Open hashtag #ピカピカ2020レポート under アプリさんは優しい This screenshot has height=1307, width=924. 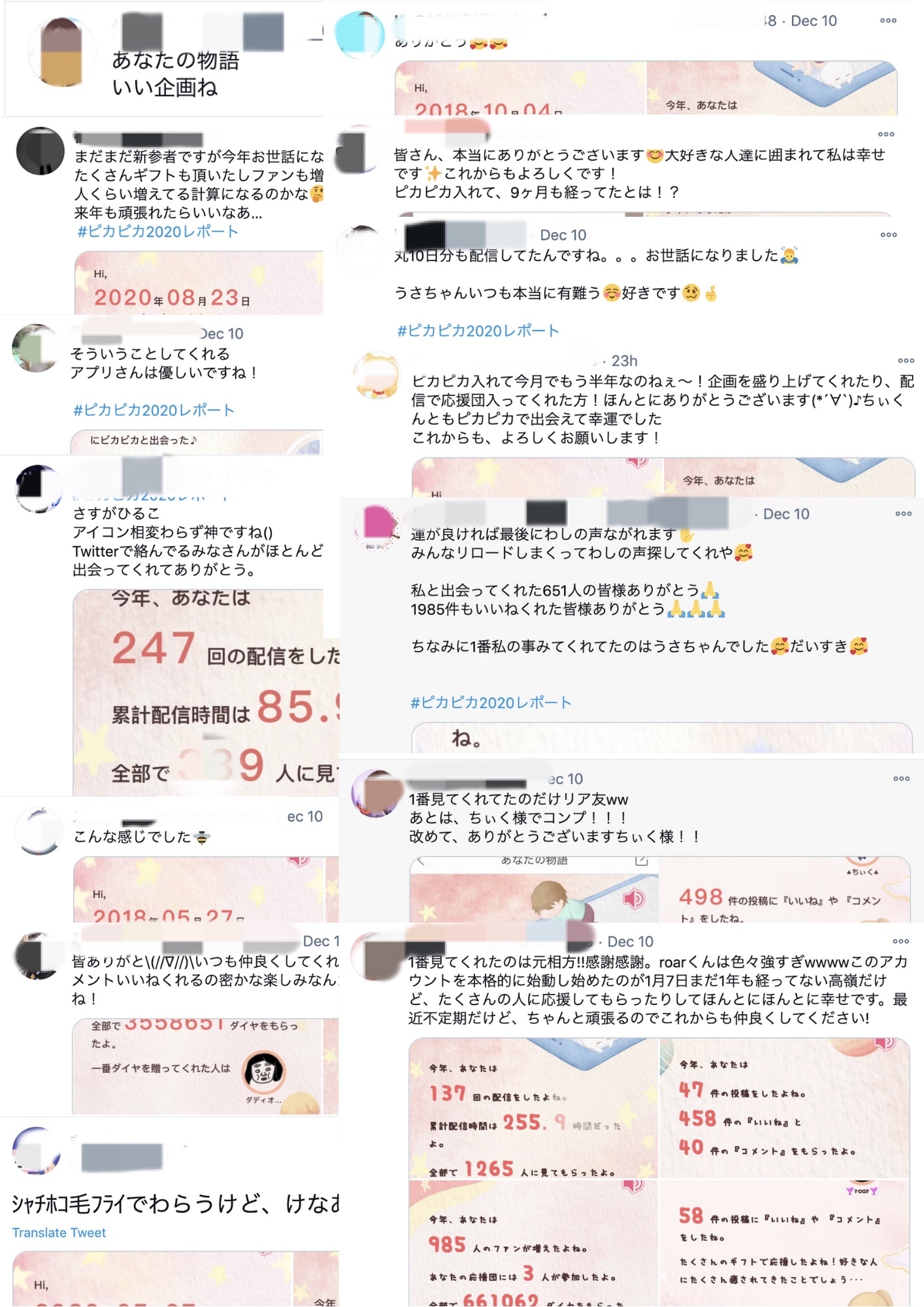154,410
